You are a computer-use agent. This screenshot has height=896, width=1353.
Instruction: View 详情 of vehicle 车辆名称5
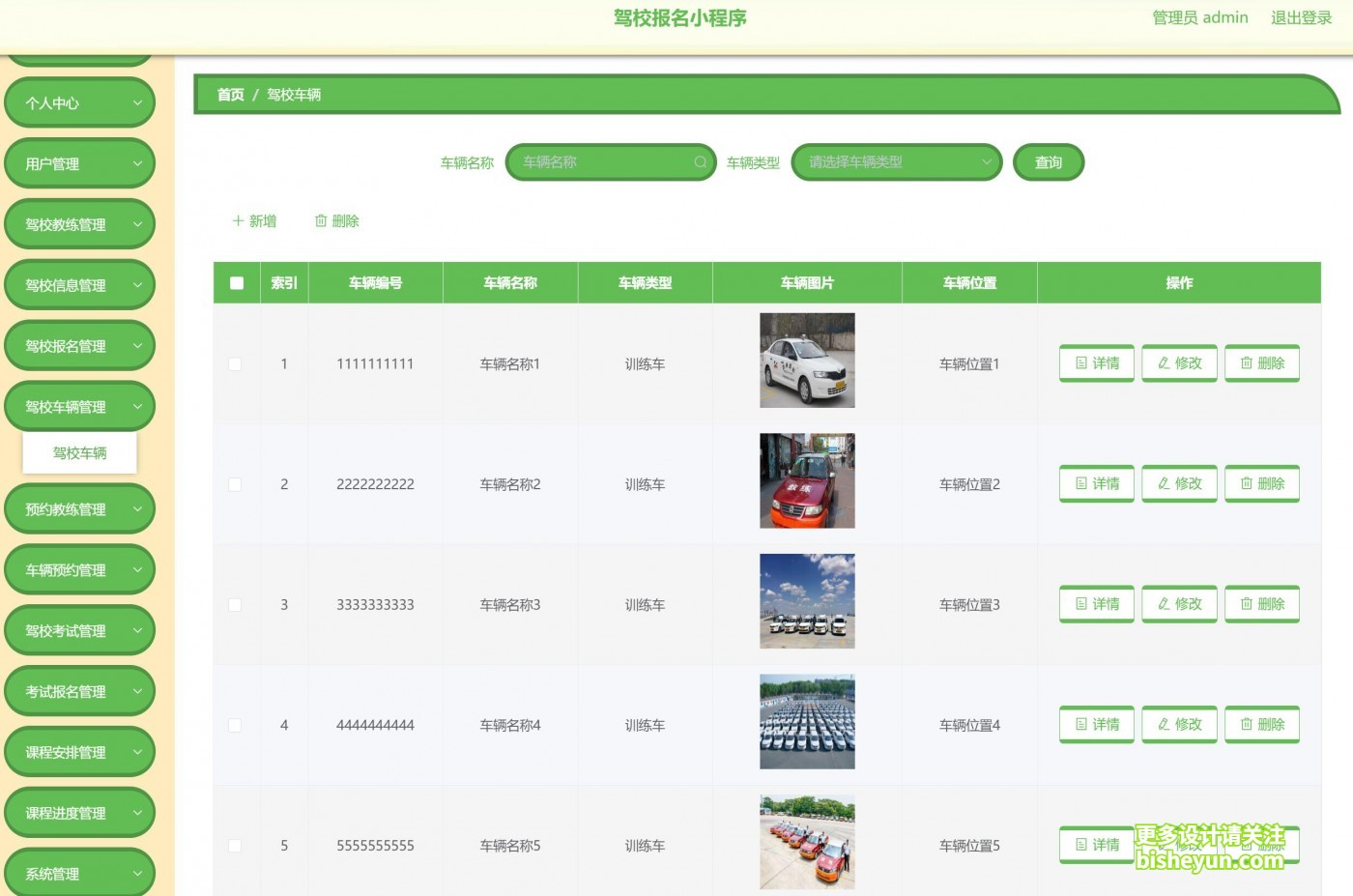(1096, 845)
